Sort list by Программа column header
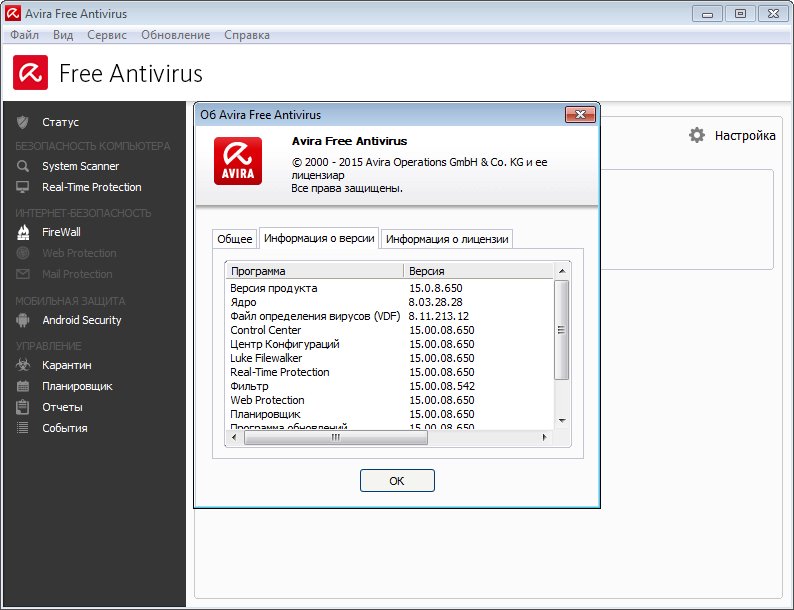The image size is (794, 610). pos(314,271)
